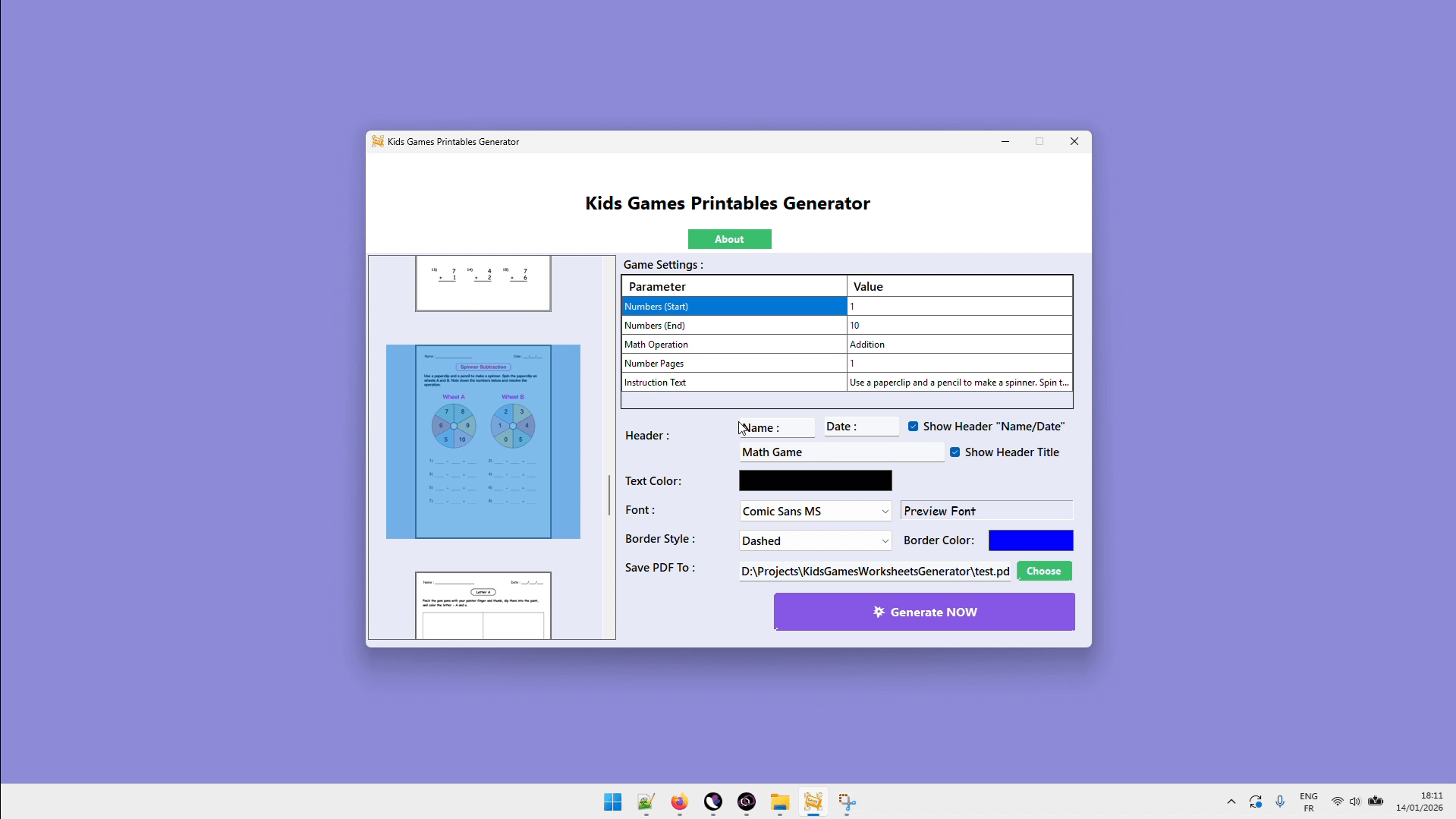Launch Snipping Tool from the taskbar

[847, 802]
